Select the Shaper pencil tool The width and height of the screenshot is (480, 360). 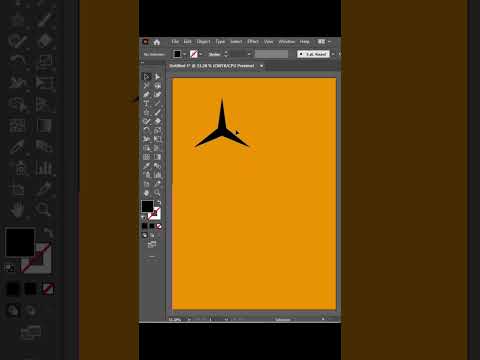coord(147,121)
